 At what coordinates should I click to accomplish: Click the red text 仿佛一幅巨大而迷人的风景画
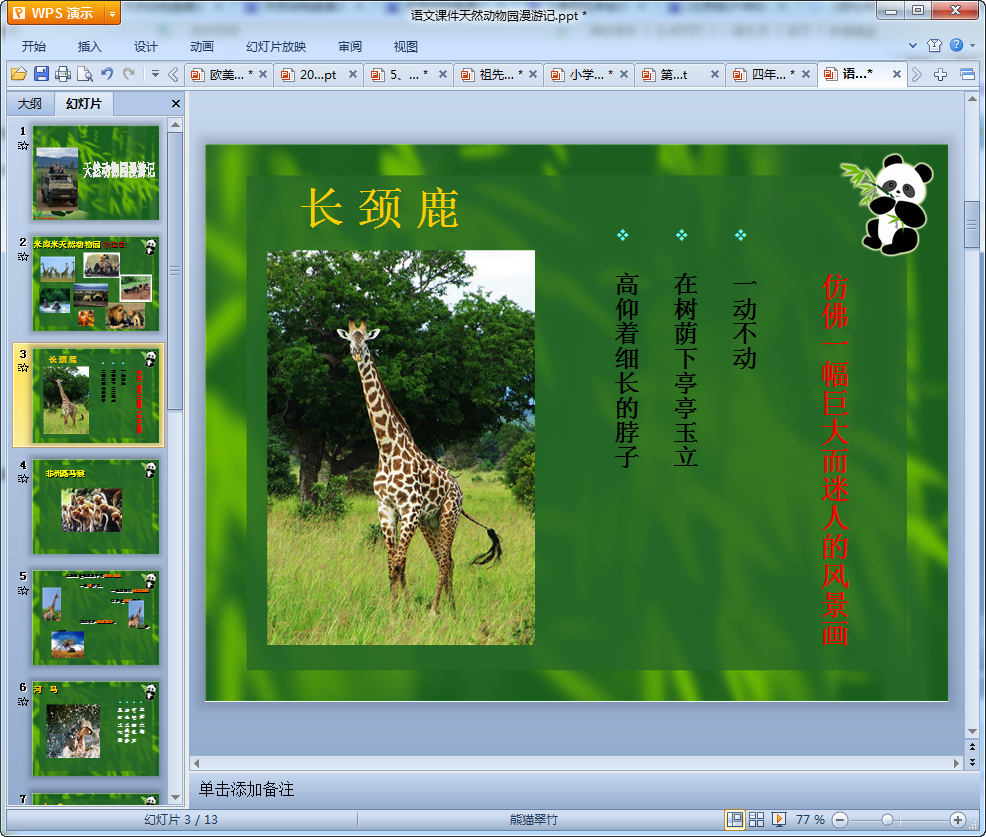tap(836, 460)
